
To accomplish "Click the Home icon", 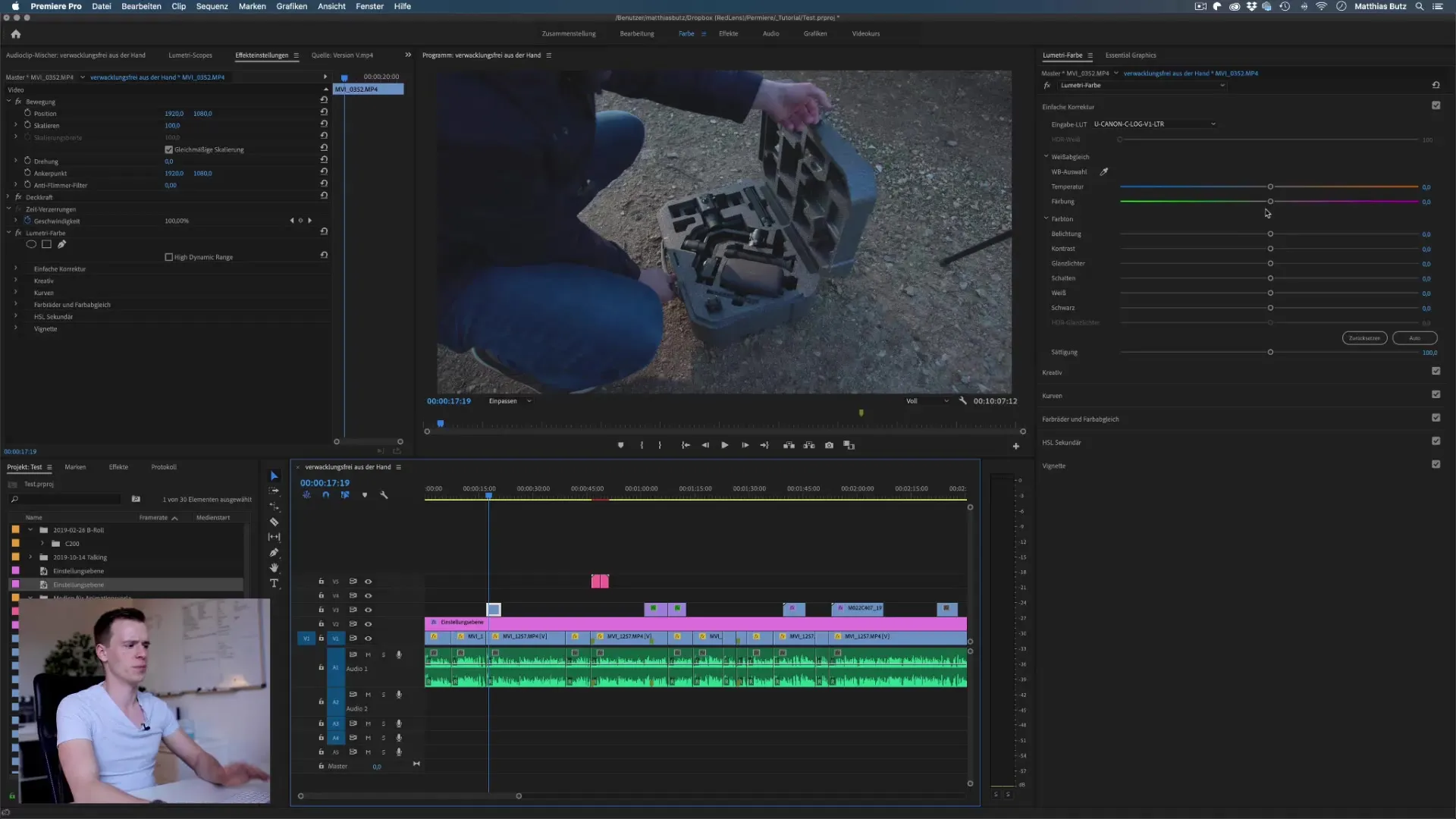I will [16, 33].
